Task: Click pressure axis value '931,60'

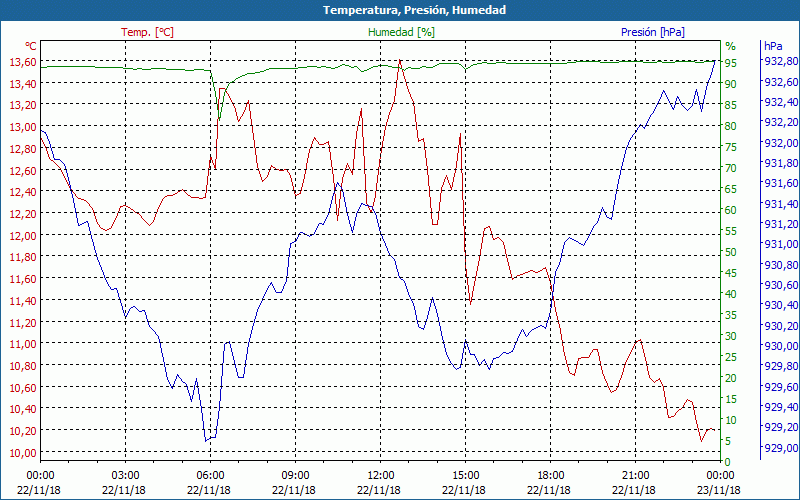Action: [780, 183]
